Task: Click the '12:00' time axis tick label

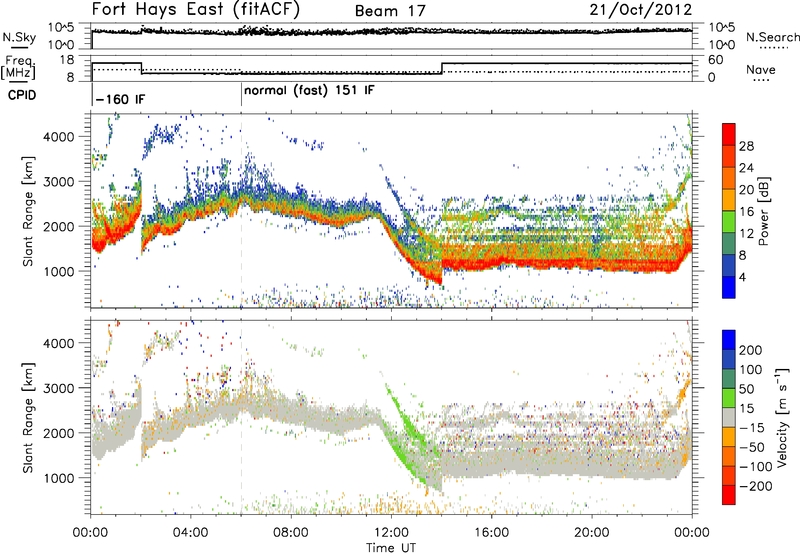Action: pyautogui.click(x=391, y=533)
